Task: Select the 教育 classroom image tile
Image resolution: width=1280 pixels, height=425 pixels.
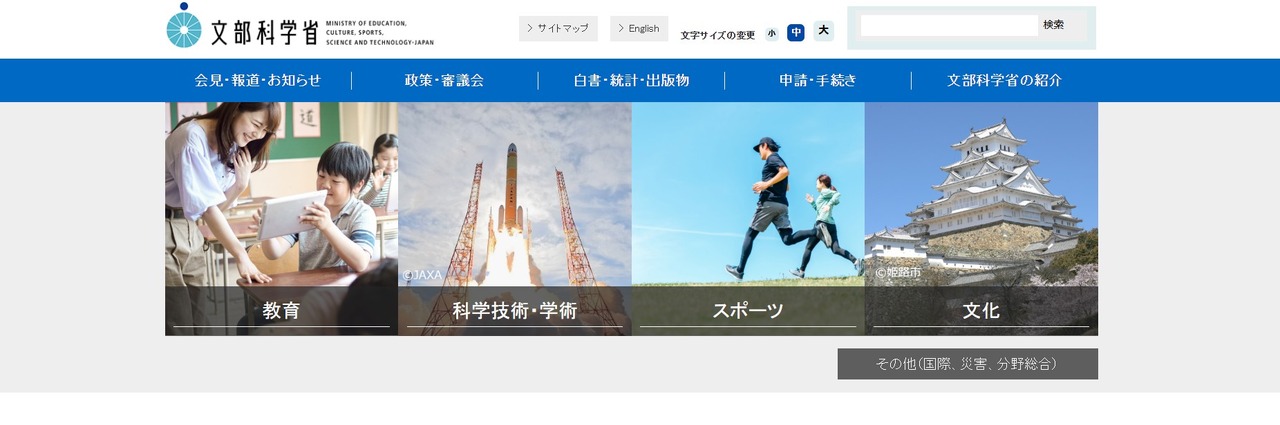Action: 281,218
